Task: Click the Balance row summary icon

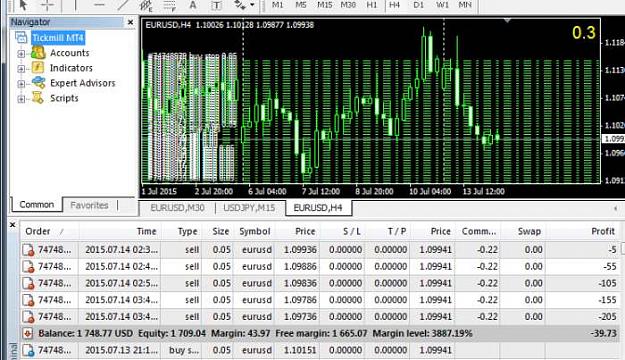Action: [28, 333]
